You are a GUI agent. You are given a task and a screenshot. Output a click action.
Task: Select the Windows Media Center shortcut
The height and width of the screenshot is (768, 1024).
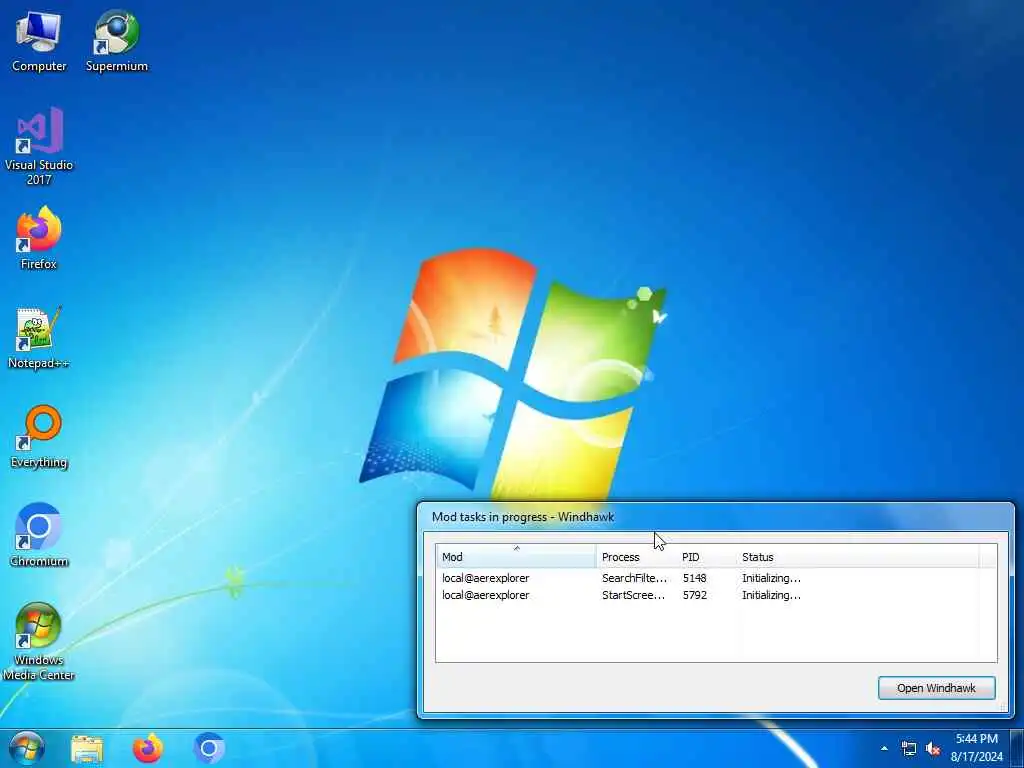click(39, 642)
